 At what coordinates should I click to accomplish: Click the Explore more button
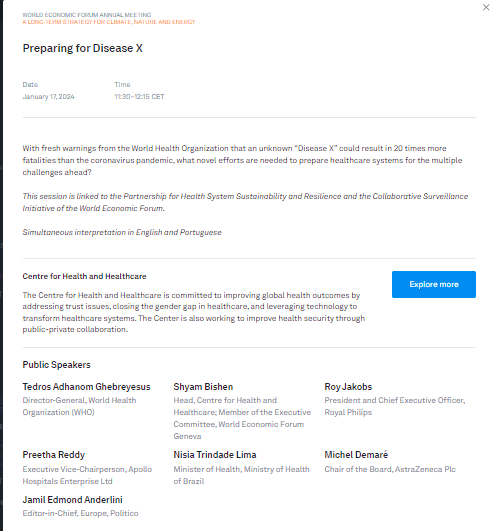[x=434, y=284]
